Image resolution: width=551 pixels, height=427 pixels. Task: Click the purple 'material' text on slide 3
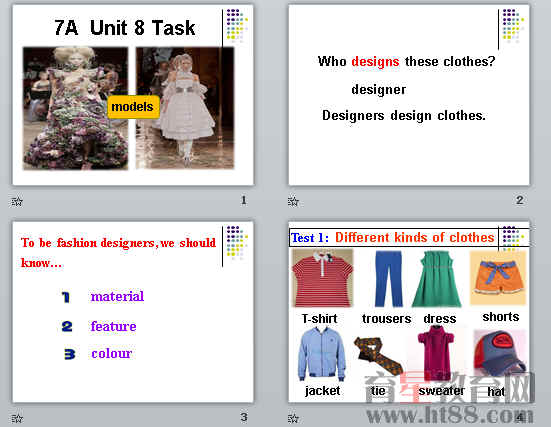117,296
